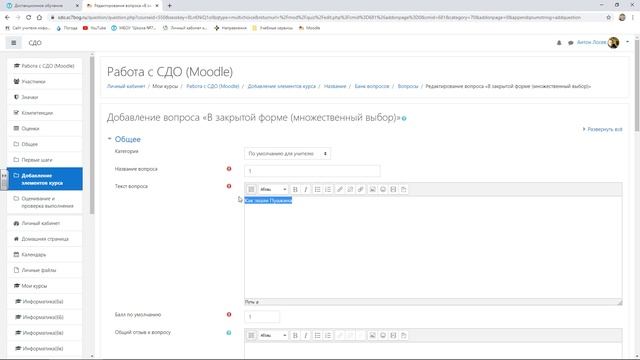
Task: Follow the Название breadcrumb link
Action: [x=335, y=86]
